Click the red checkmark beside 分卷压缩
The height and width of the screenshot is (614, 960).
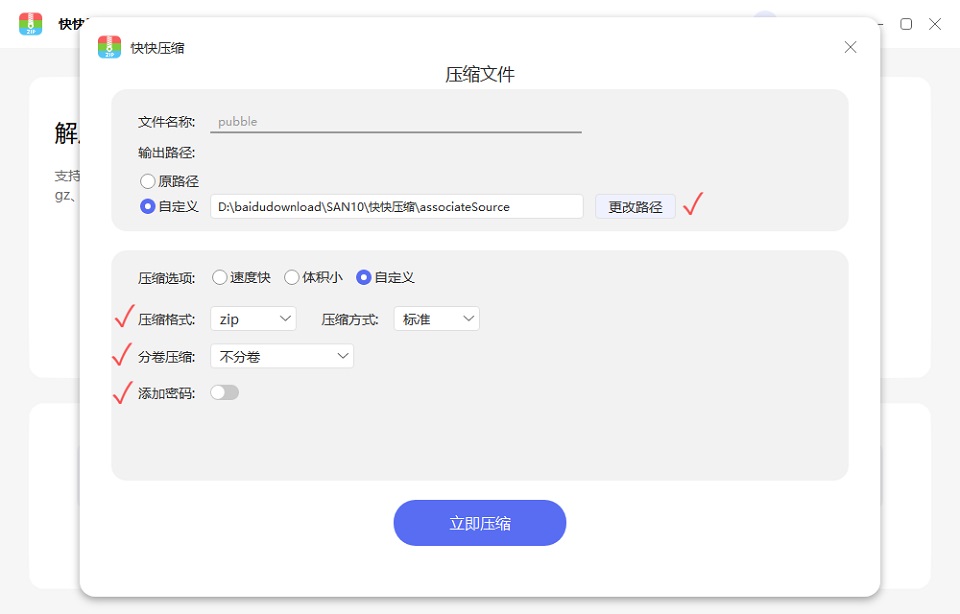coord(123,354)
